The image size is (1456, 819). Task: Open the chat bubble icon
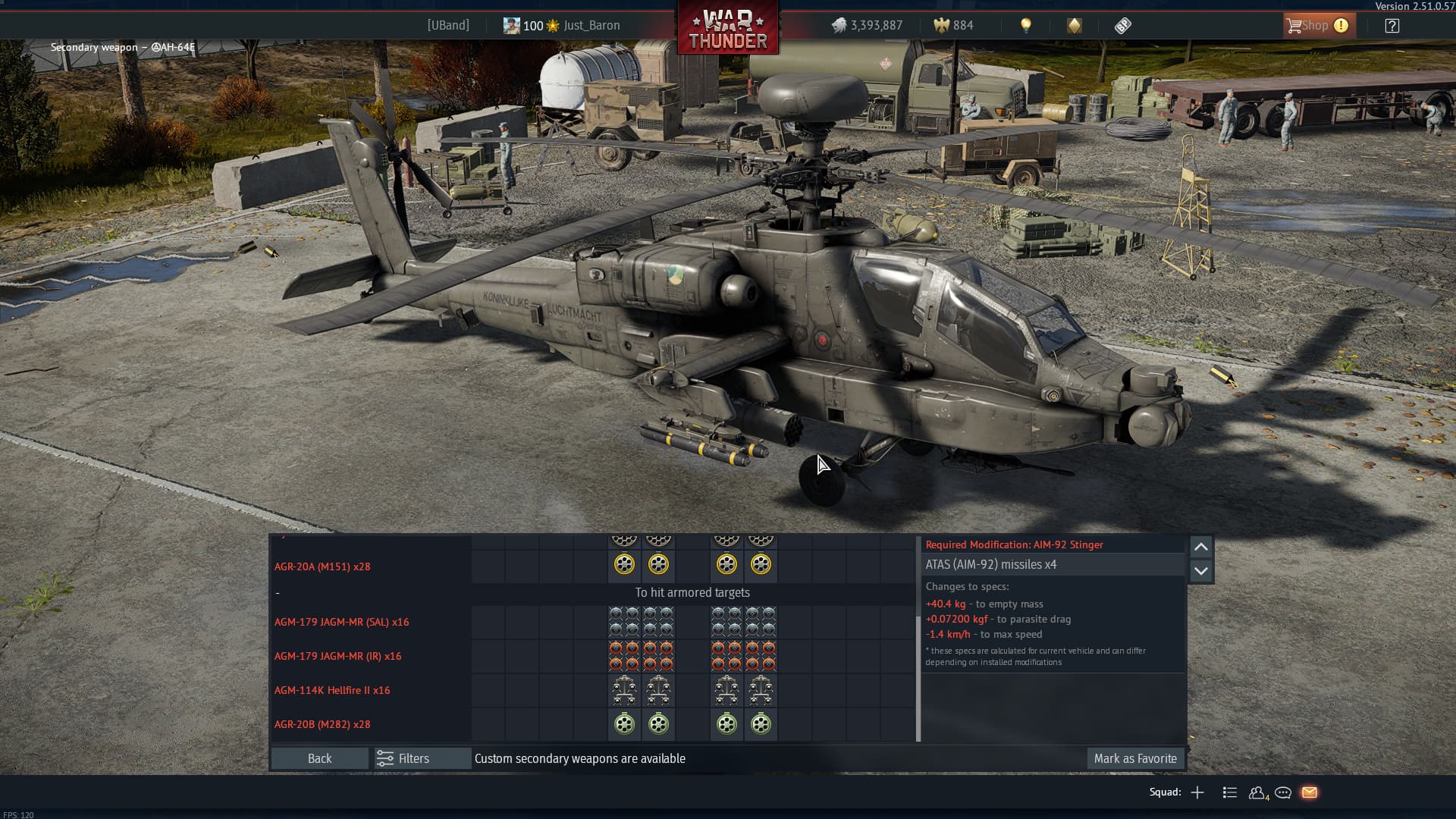tap(1283, 792)
